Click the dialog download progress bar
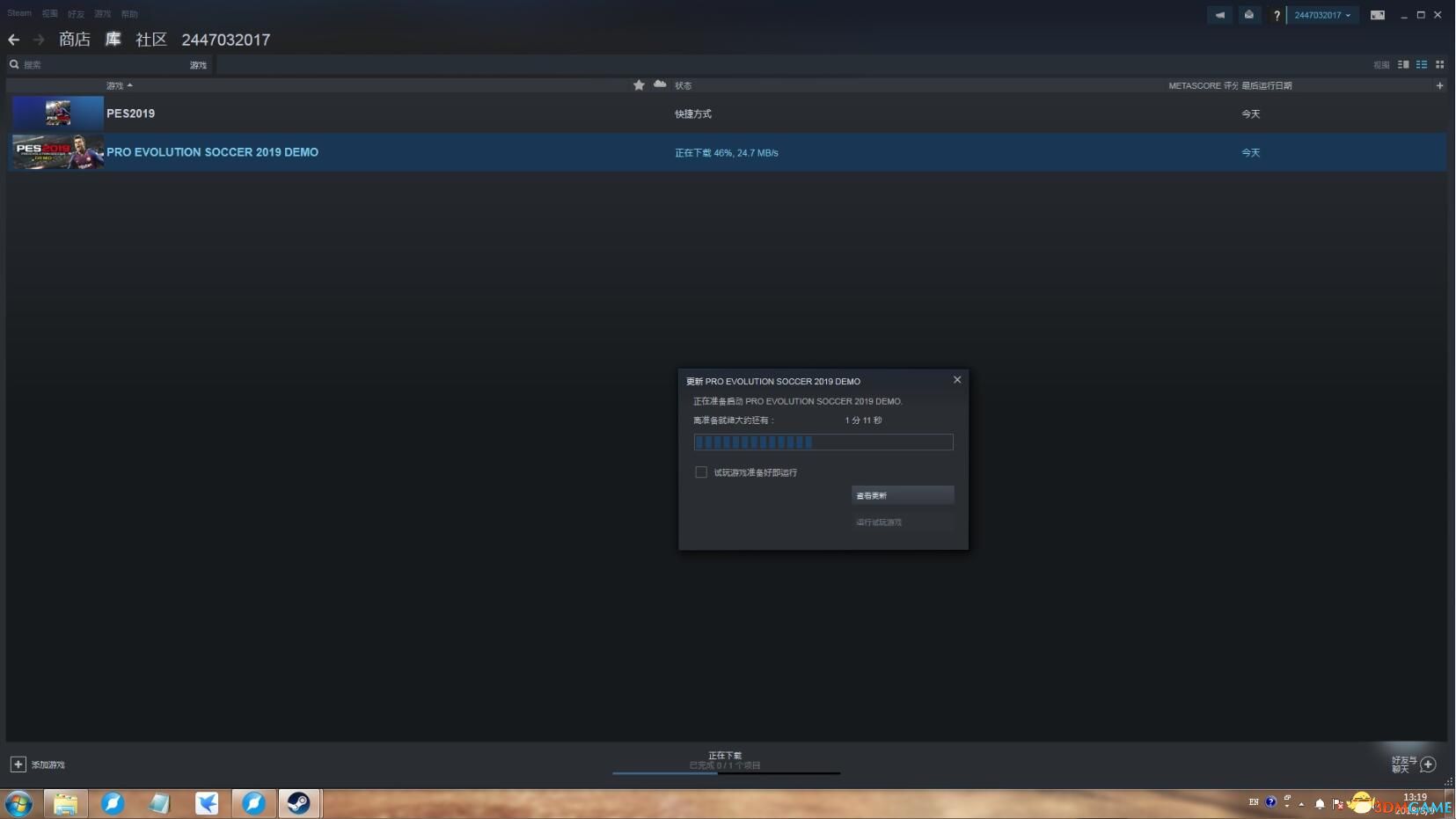Screen dimensions: 1456x819 [x=823, y=442]
